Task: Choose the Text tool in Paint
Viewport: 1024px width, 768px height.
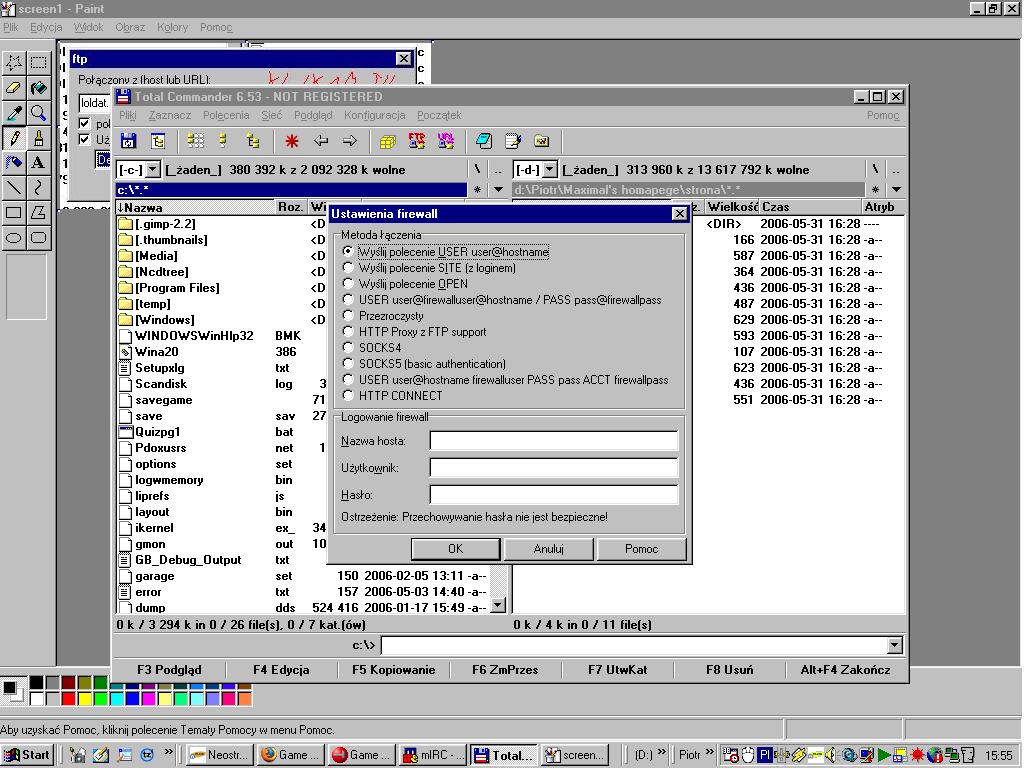Action: click(x=38, y=162)
